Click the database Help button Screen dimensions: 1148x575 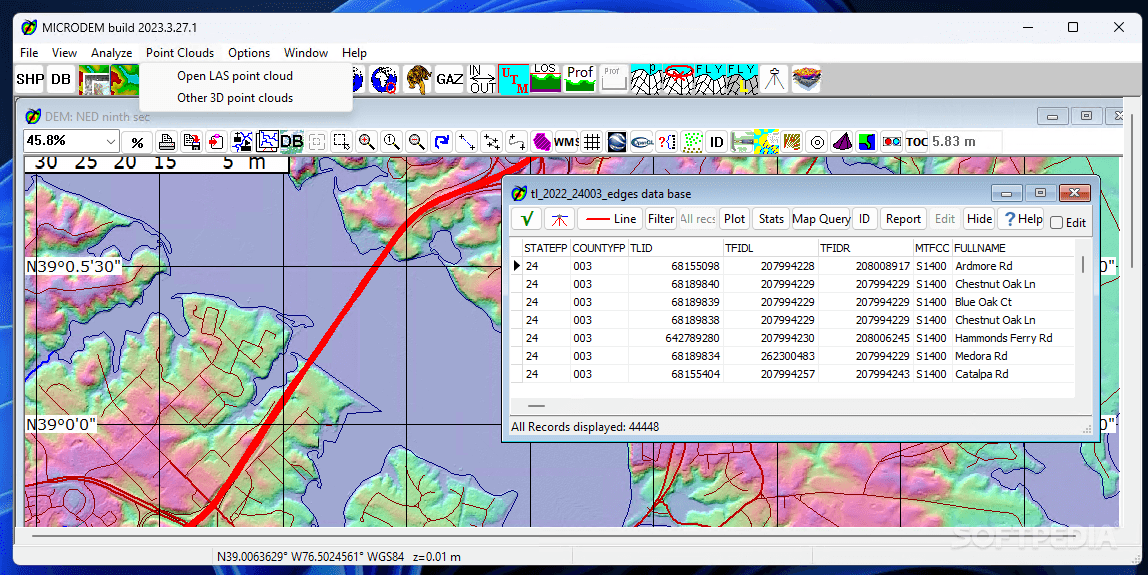pyautogui.click(x=1022, y=218)
